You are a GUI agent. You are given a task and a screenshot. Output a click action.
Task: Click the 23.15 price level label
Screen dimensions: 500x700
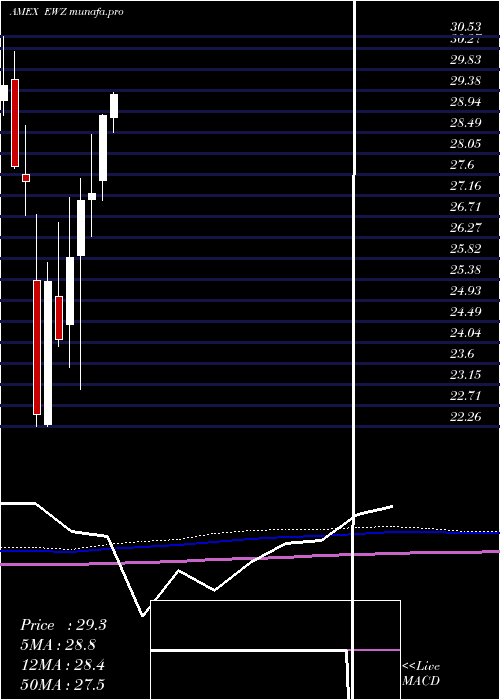(465, 375)
